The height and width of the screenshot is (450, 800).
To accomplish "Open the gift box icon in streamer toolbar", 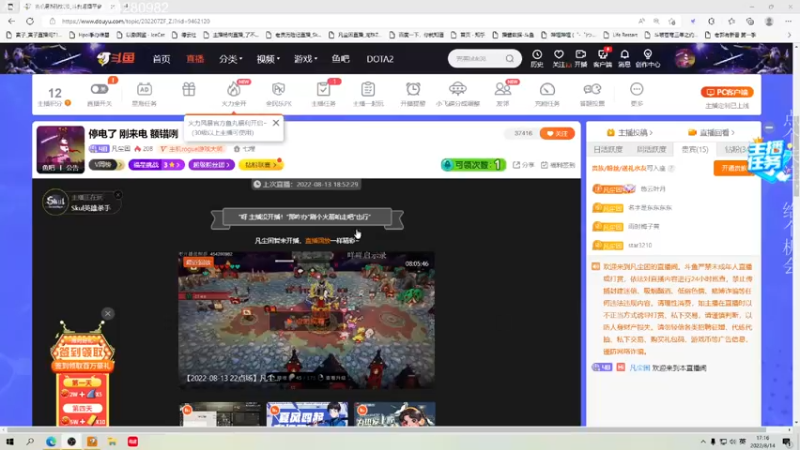I will (x=189, y=89).
